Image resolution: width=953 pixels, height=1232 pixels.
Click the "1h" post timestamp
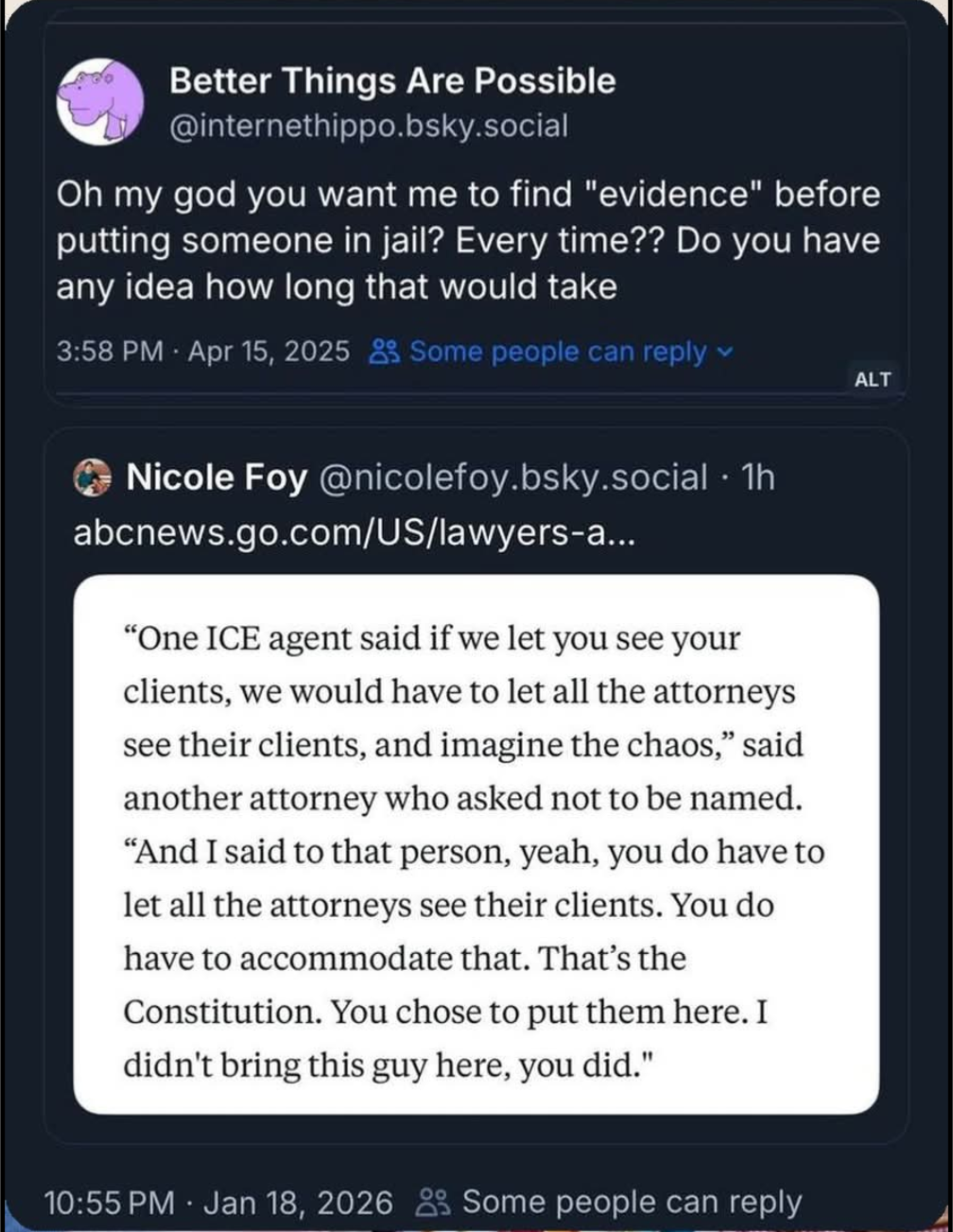pos(758,478)
